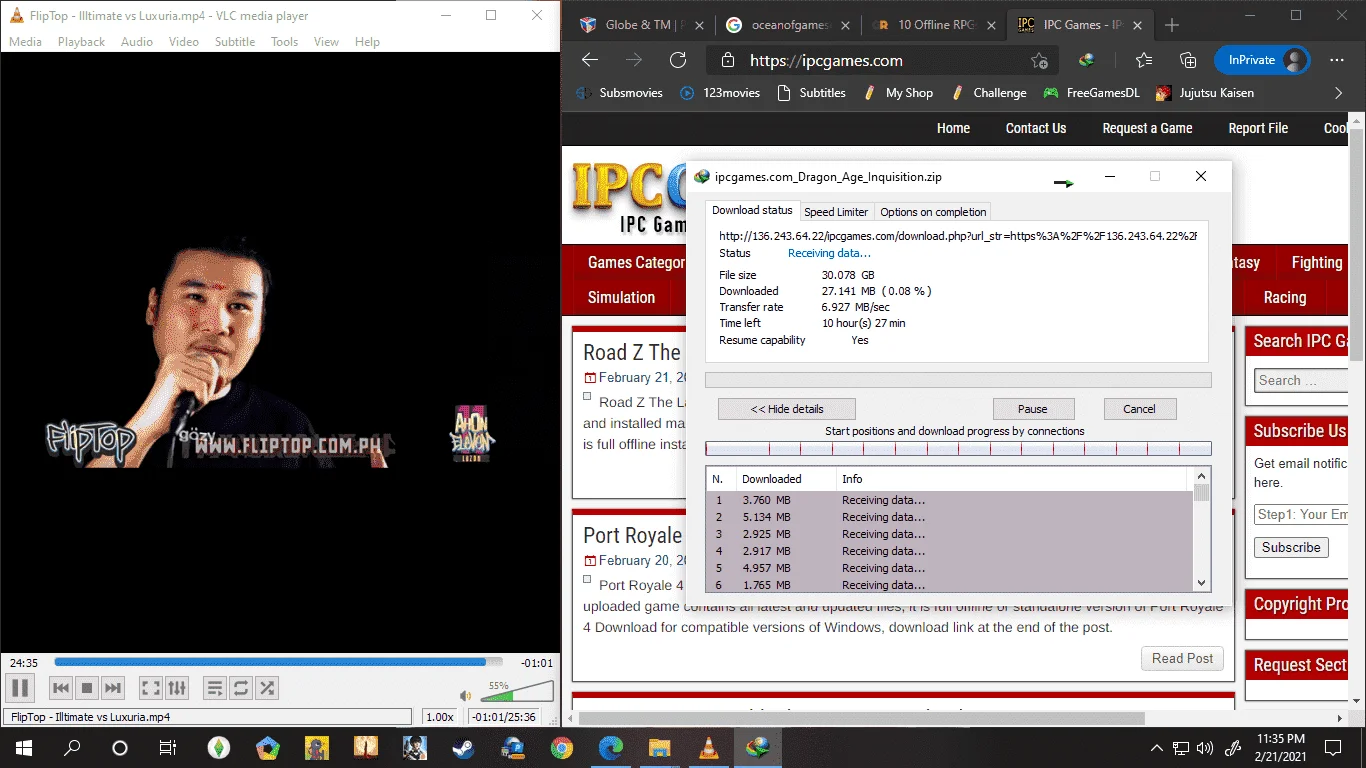Open the VLC Audio menu
This screenshot has height=768, width=1366.
point(137,42)
